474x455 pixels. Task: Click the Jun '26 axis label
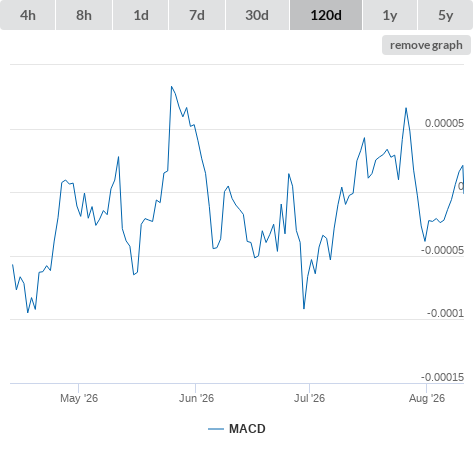(x=196, y=398)
